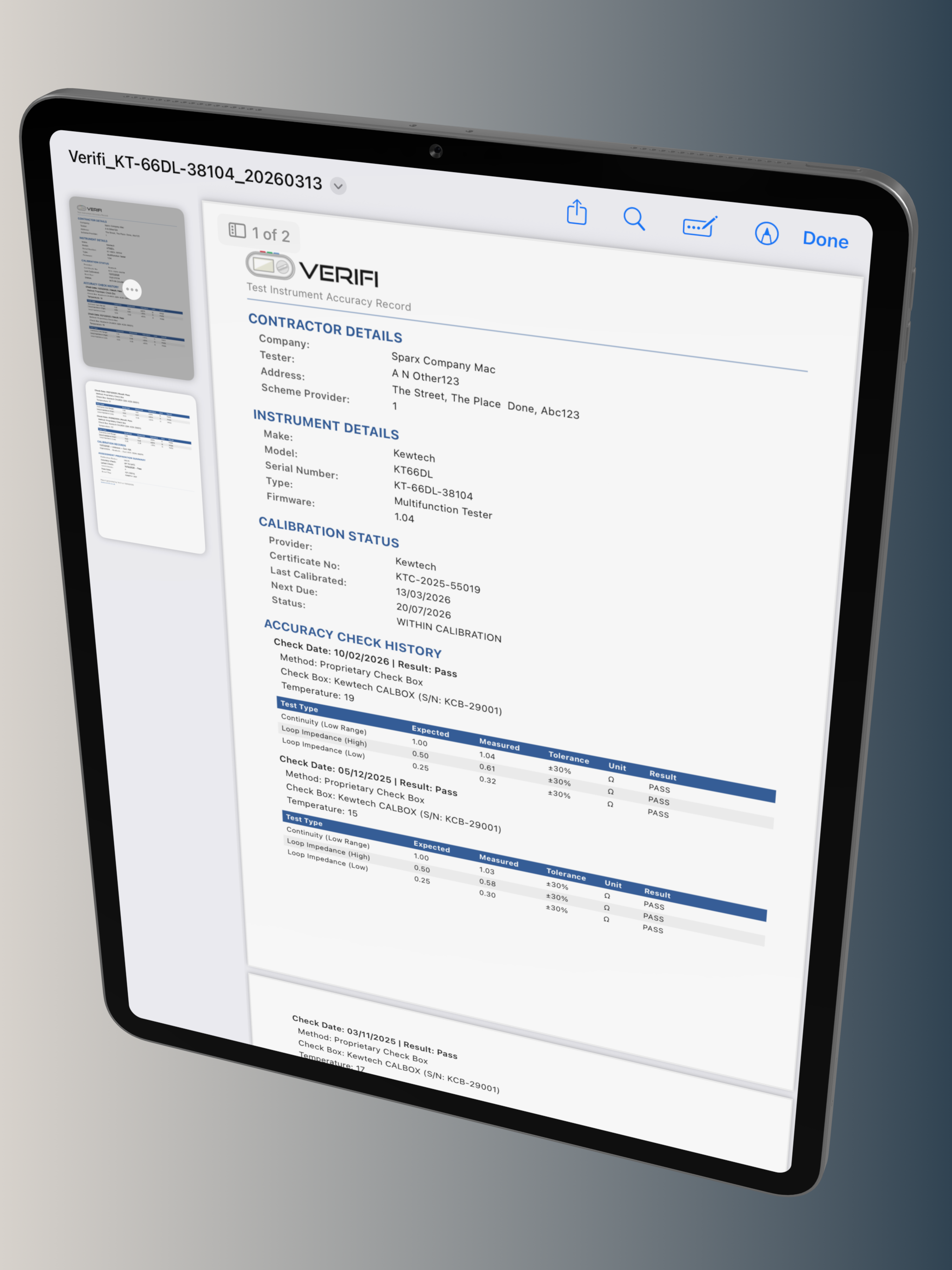
Task: Expand the file title chevron
Action: tap(338, 185)
